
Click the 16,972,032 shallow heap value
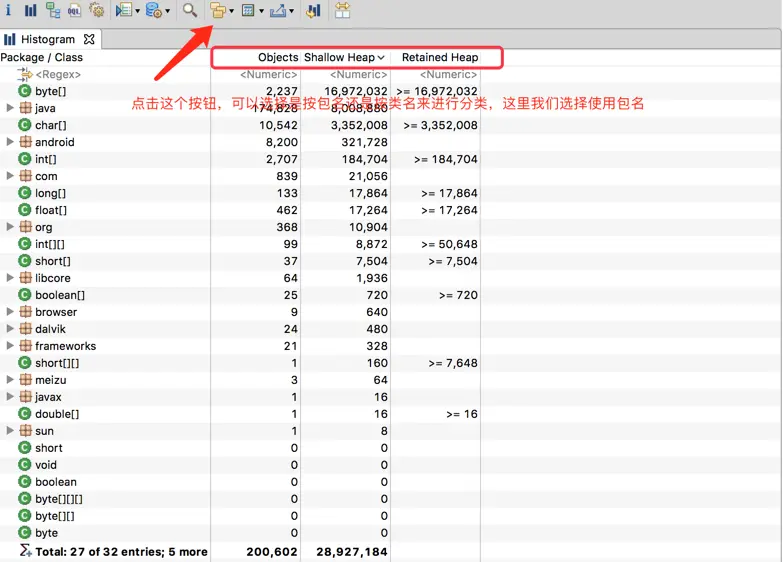click(x=356, y=91)
